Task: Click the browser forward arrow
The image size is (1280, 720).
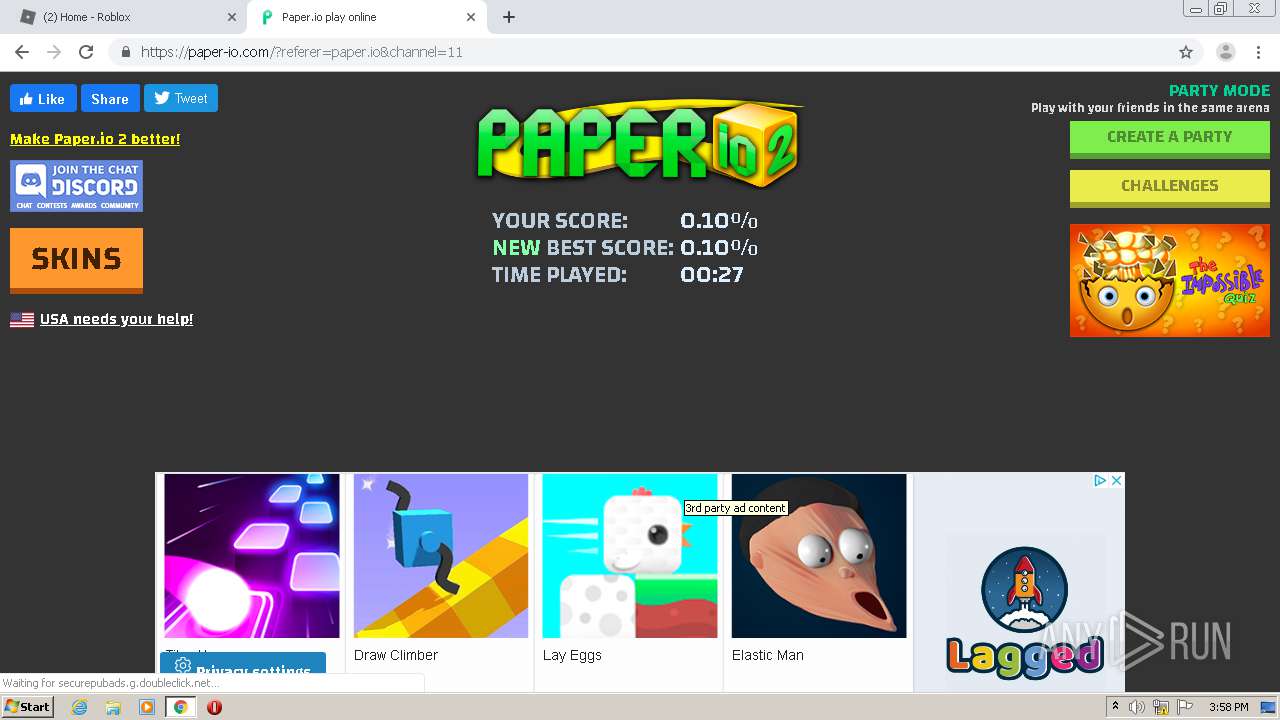Action: click(54, 52)
